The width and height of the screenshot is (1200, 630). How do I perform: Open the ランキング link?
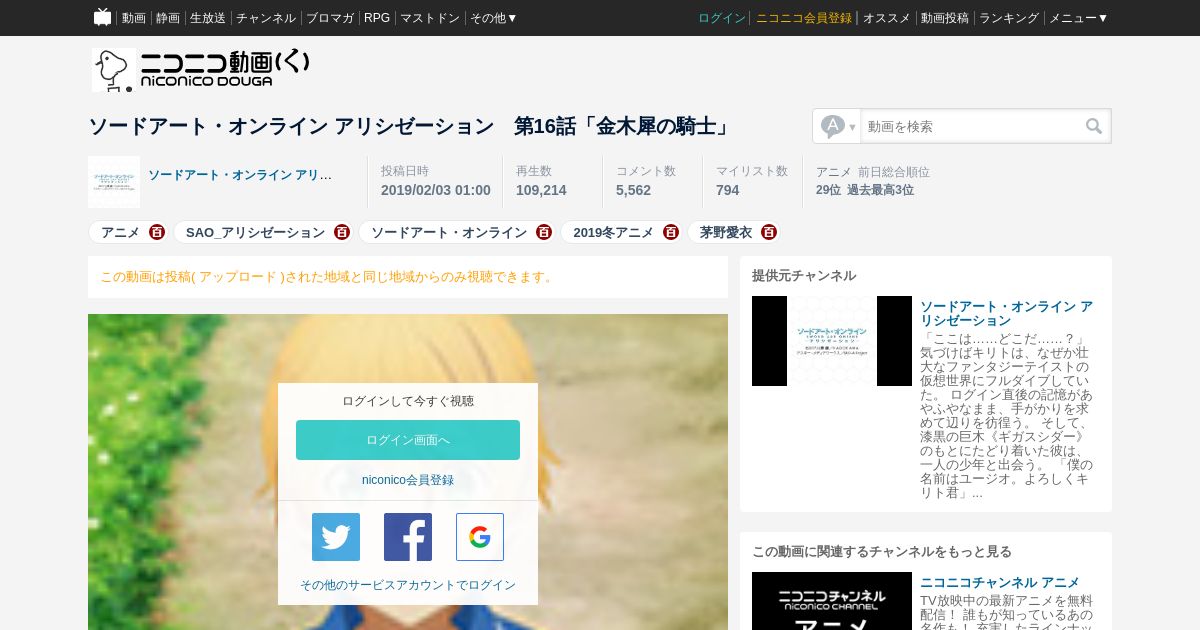[x=1009, y=18]
